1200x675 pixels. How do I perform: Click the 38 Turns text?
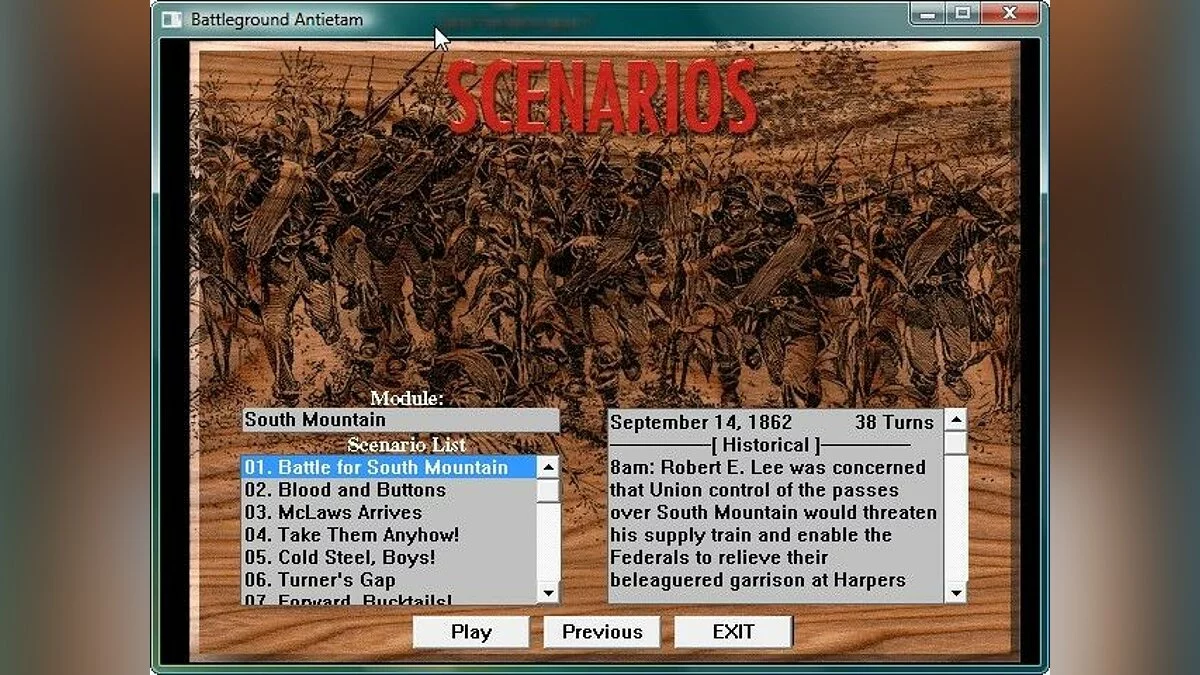(x=894, y=422)
